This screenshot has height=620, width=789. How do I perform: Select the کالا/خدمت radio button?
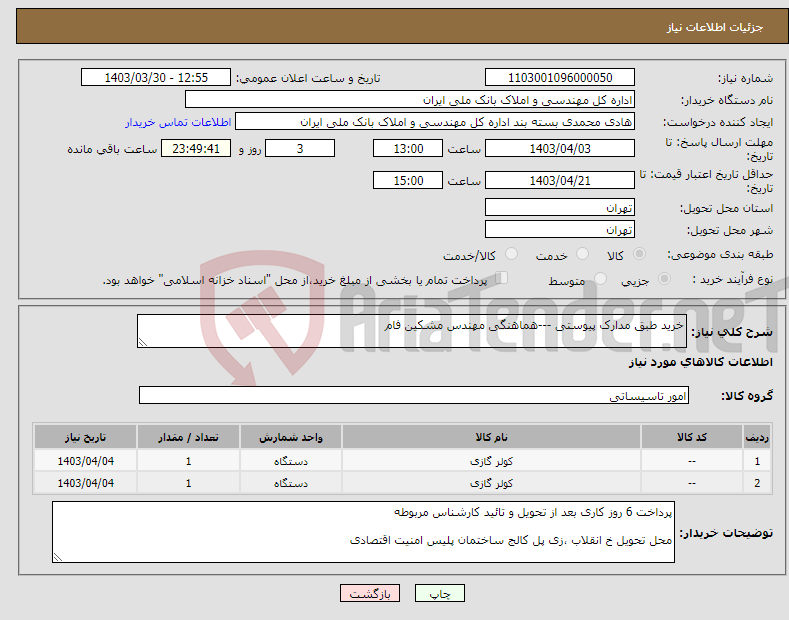[x=511, y=254]
